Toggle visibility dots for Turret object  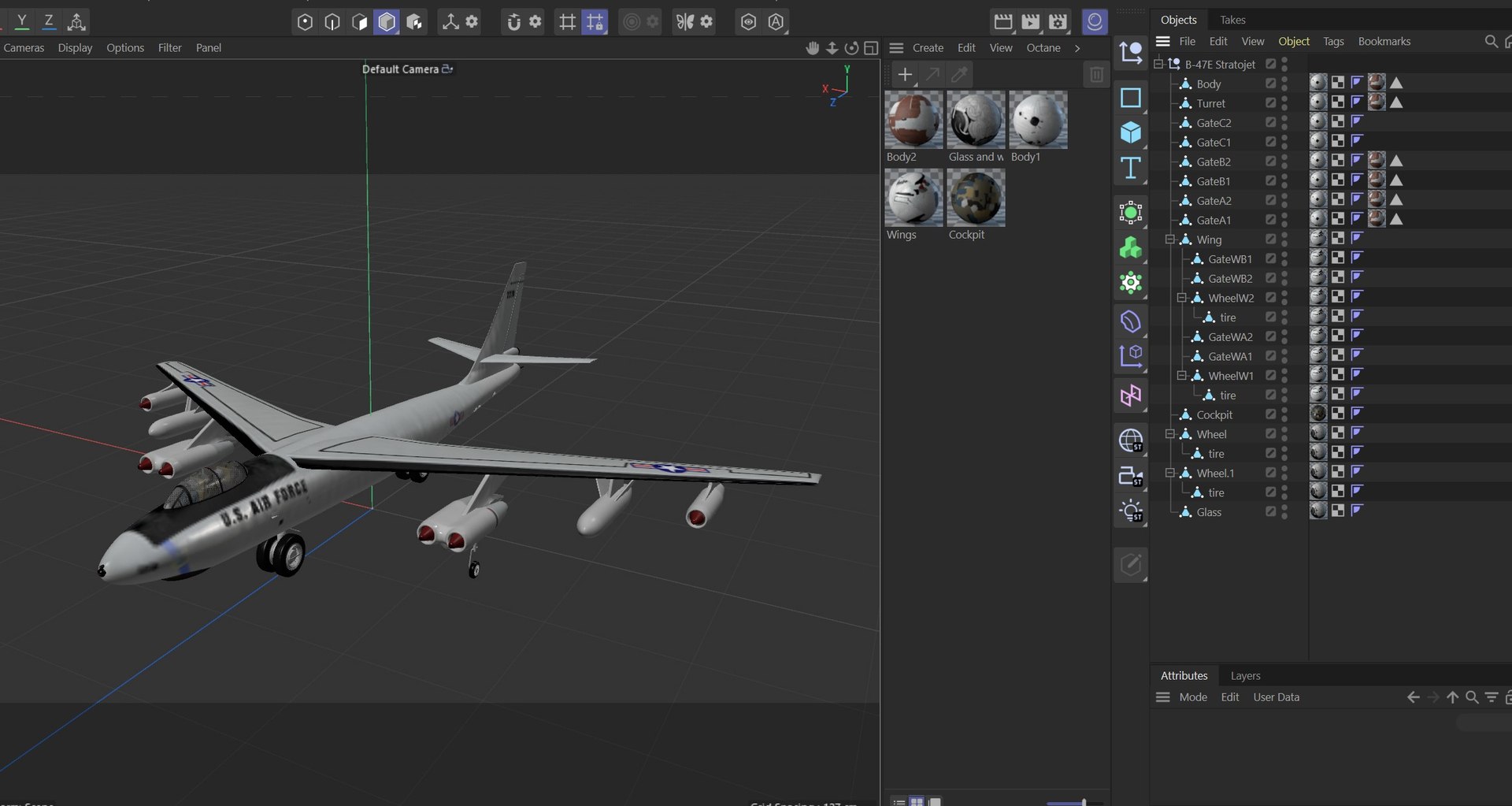(x=1284, y=103)
